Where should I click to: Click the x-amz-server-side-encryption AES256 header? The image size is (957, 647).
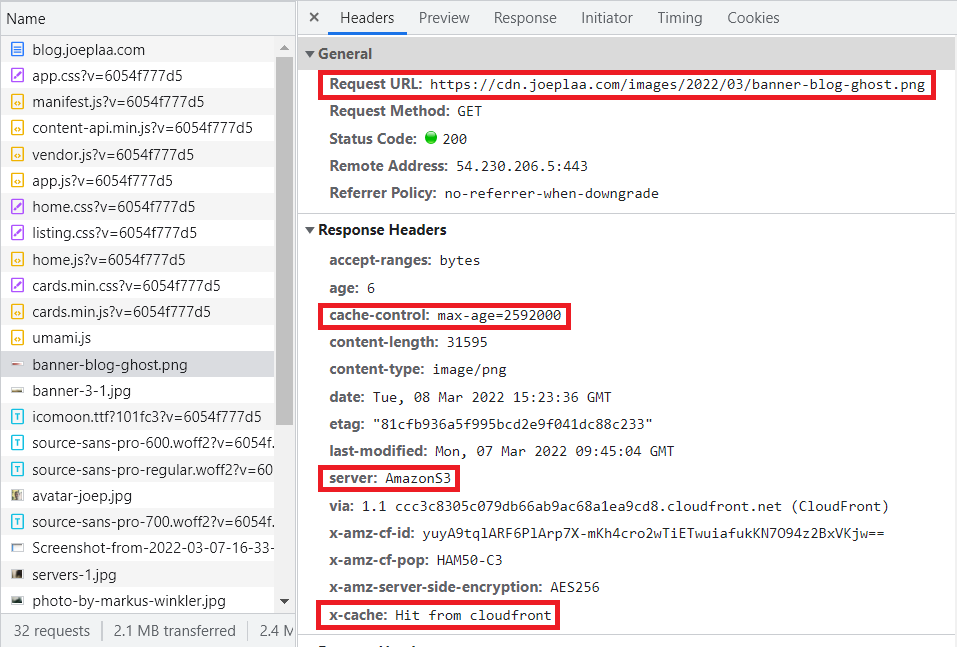tap(464, 587)
